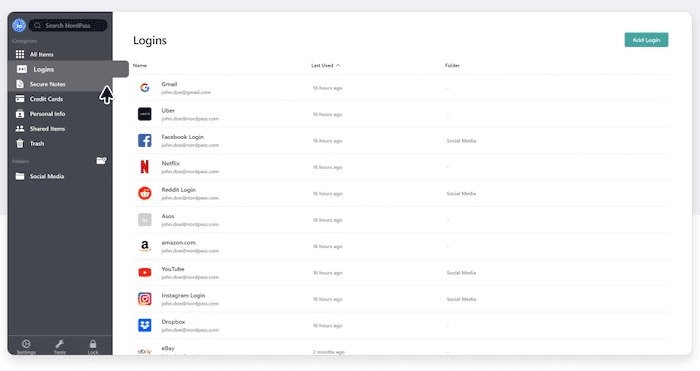Lock the app with the Lock icon
700x371 pixels.
(93, 346)
